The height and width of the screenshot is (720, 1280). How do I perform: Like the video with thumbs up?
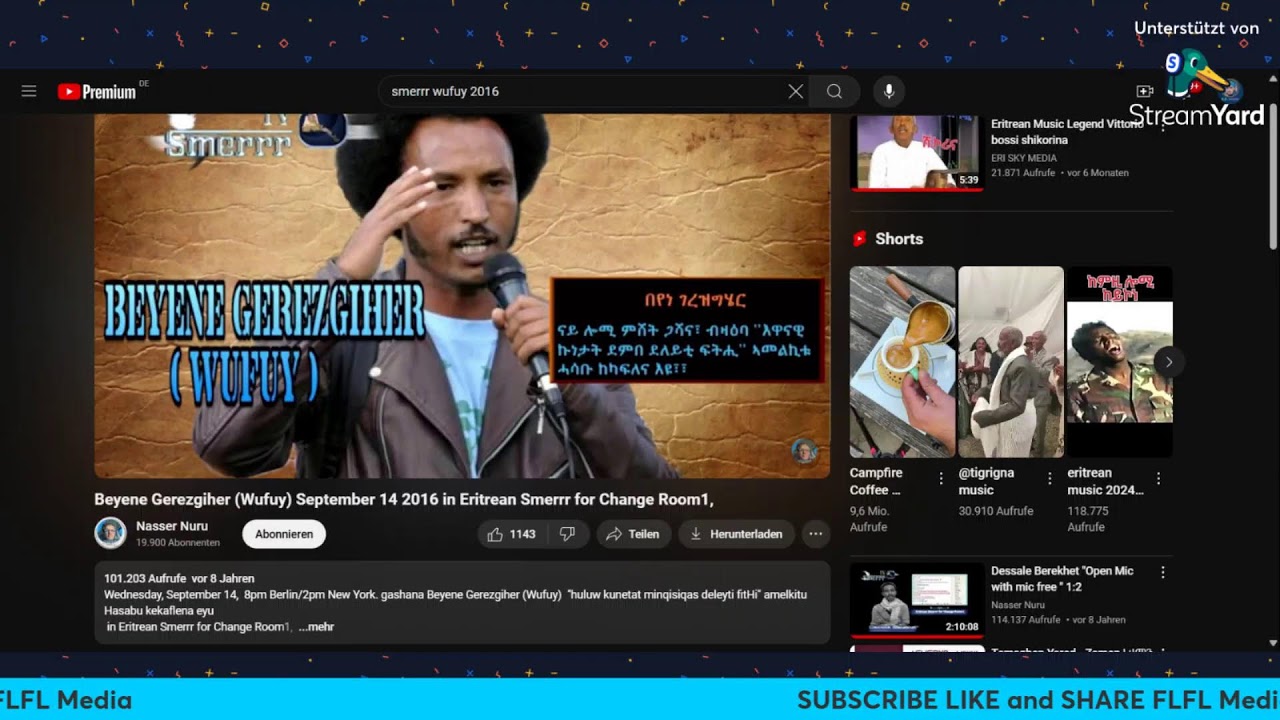tap(512, 534)
